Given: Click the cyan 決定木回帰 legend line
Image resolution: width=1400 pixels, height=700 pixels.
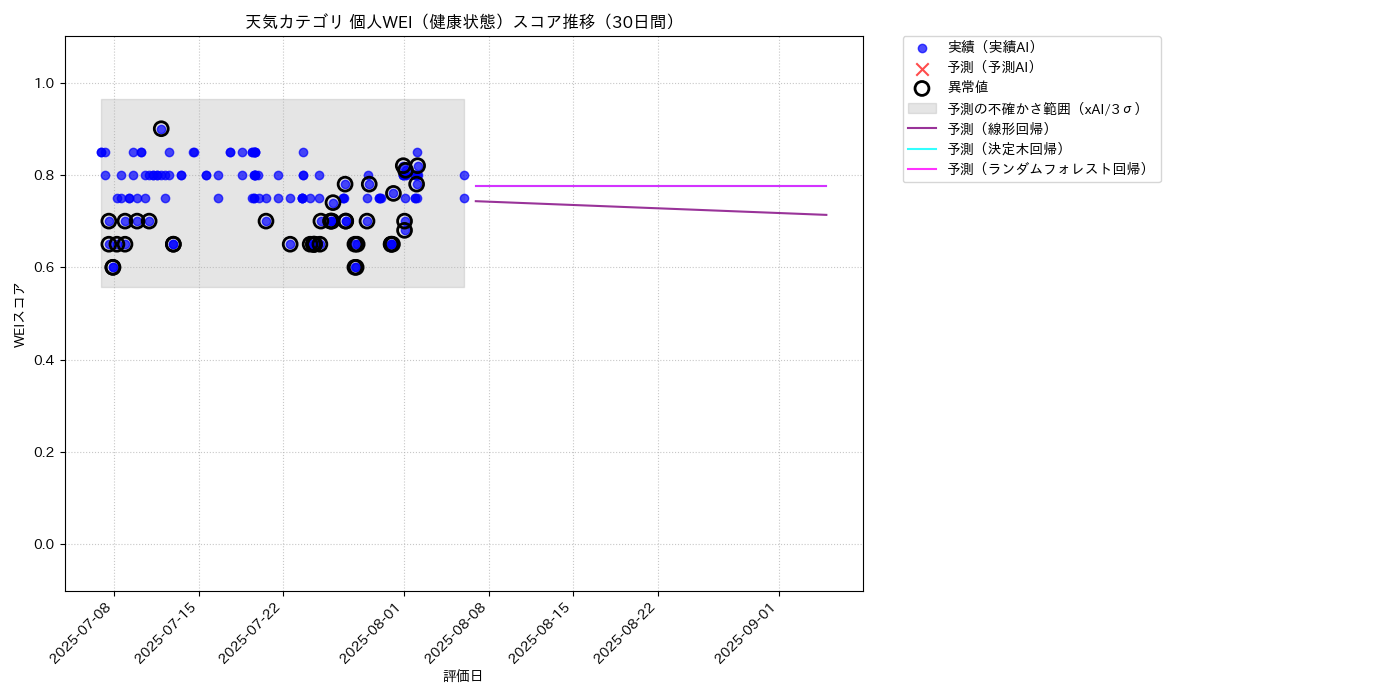Looking at the screenshot, I should (922, 149).
